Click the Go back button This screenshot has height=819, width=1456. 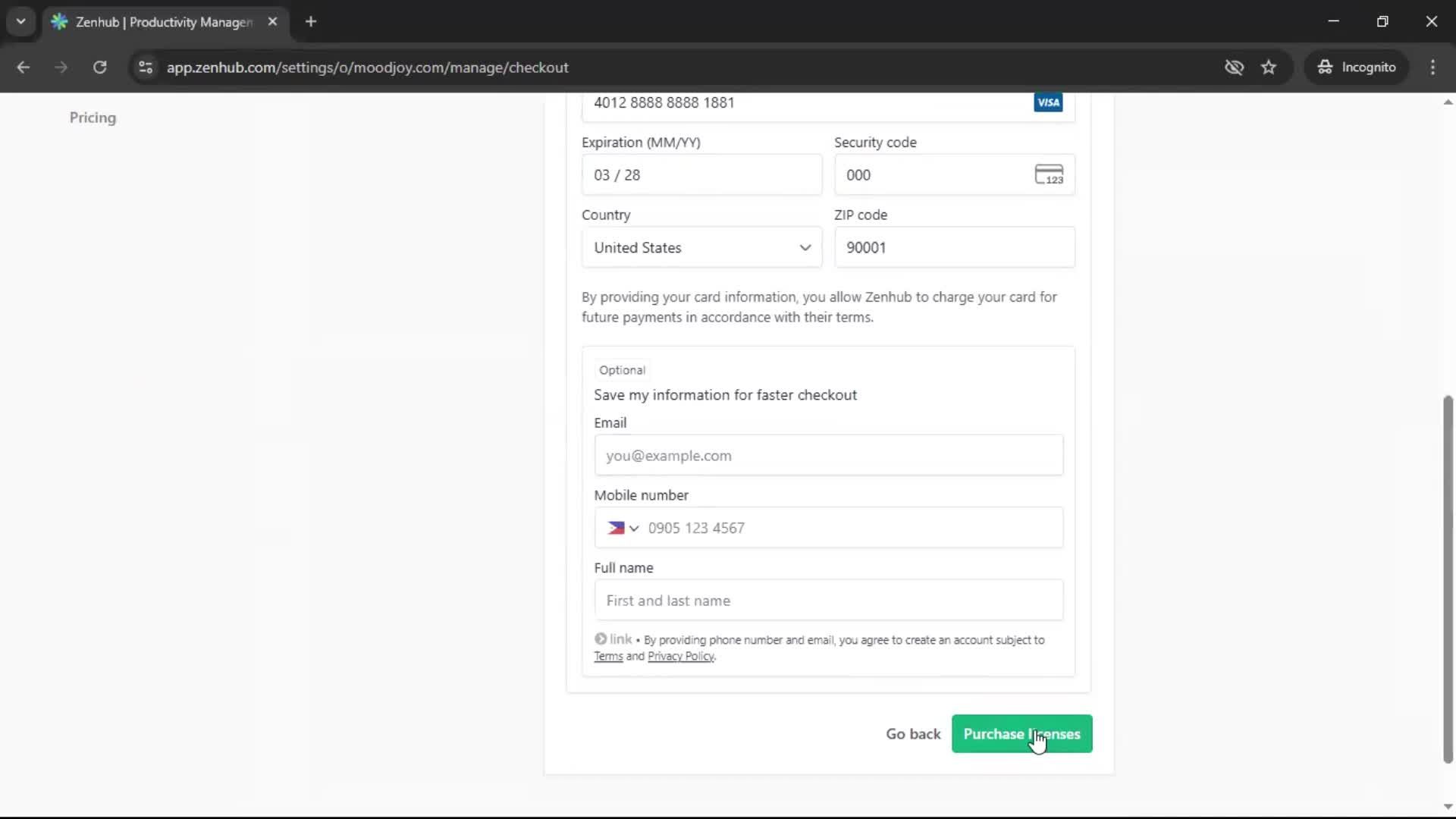(912, 733)
